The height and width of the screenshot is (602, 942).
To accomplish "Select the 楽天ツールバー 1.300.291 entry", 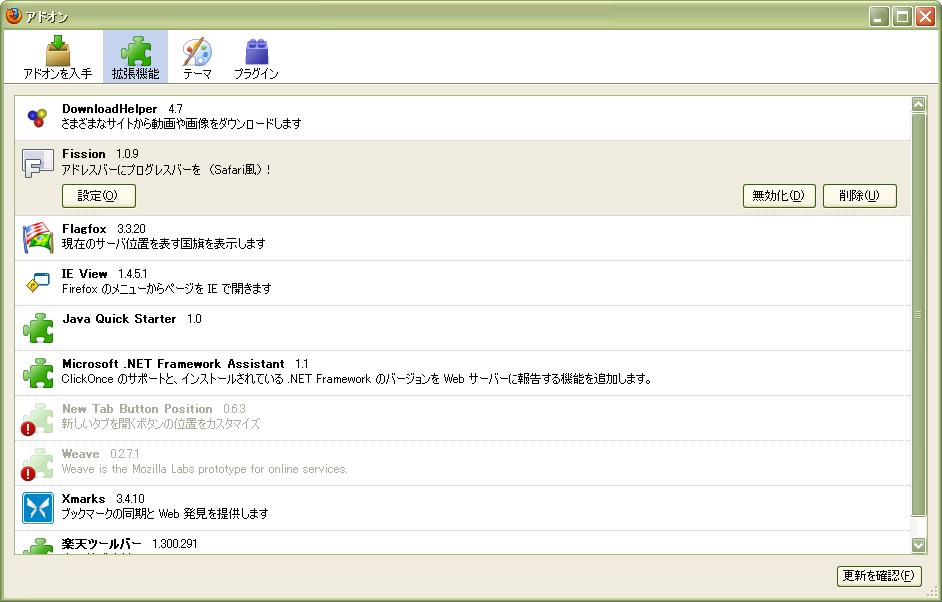I will click(462, 543).
